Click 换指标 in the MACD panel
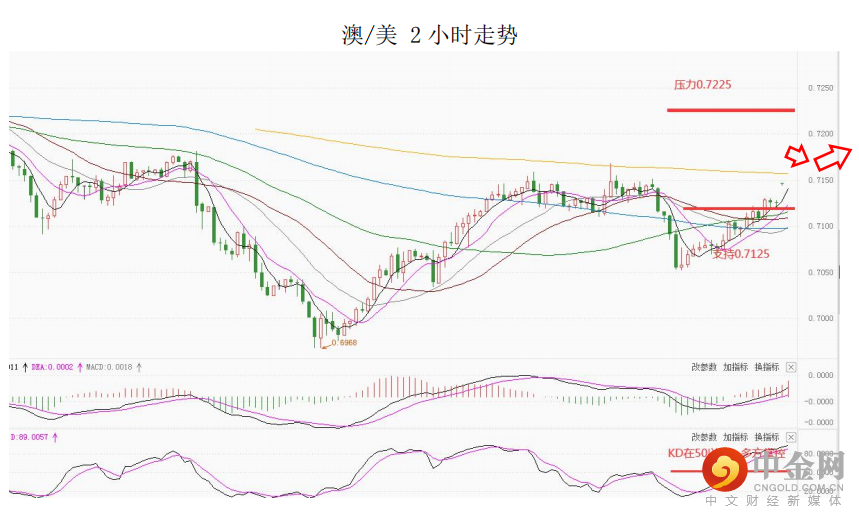859x519 pixels. (x=766, y=367)
